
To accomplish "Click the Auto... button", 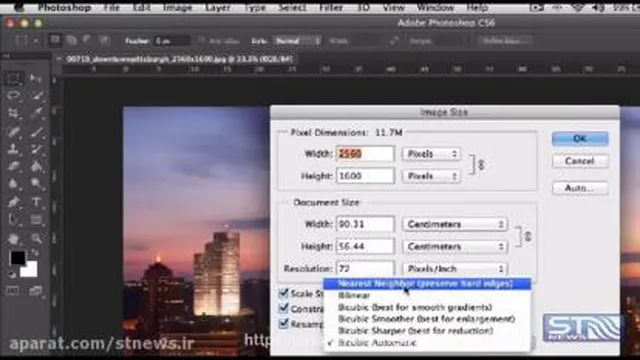I will point(580,188).
